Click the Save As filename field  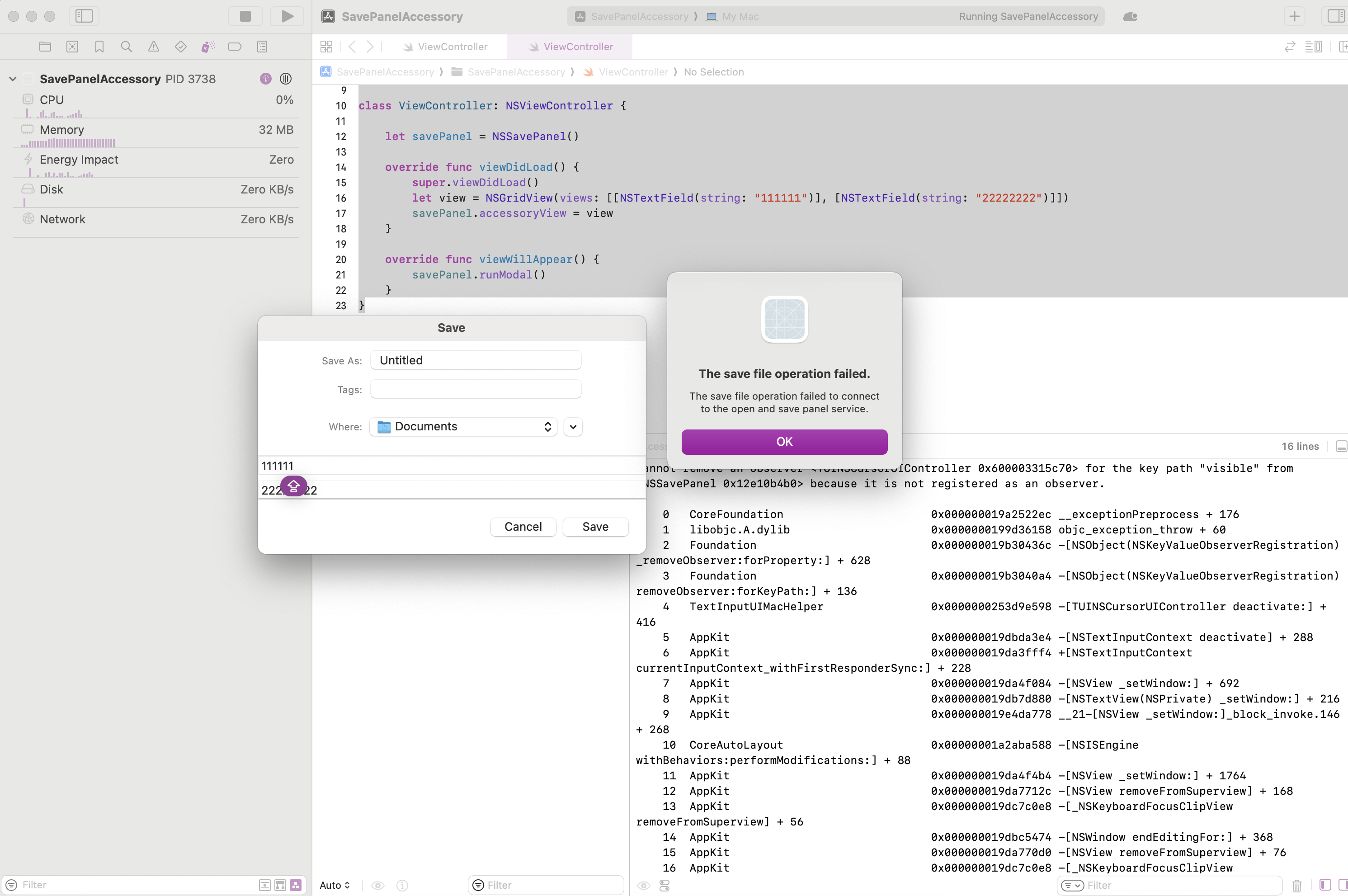pyautogui.click(x=476, y=361)
